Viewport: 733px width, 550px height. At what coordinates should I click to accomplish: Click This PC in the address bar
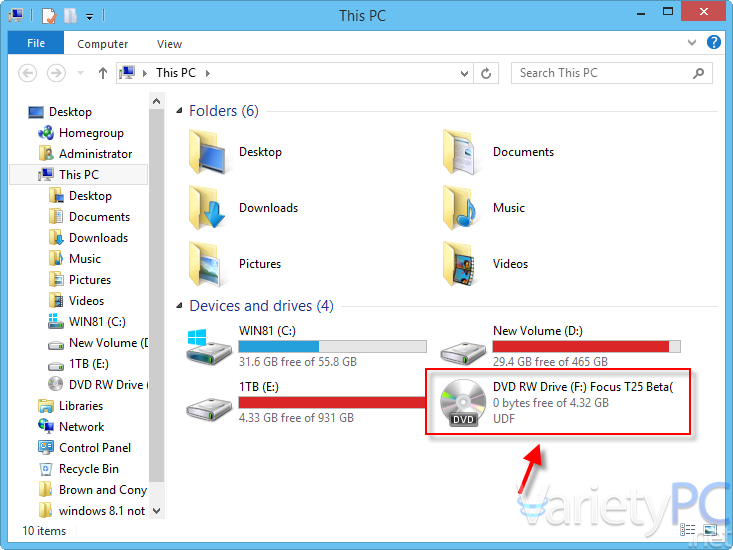point(176,73)
